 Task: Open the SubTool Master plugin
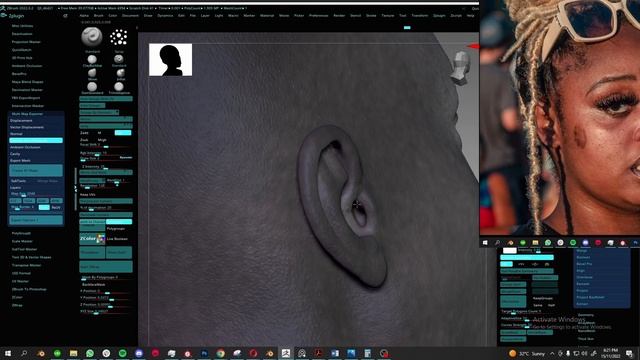coord(24,249)
